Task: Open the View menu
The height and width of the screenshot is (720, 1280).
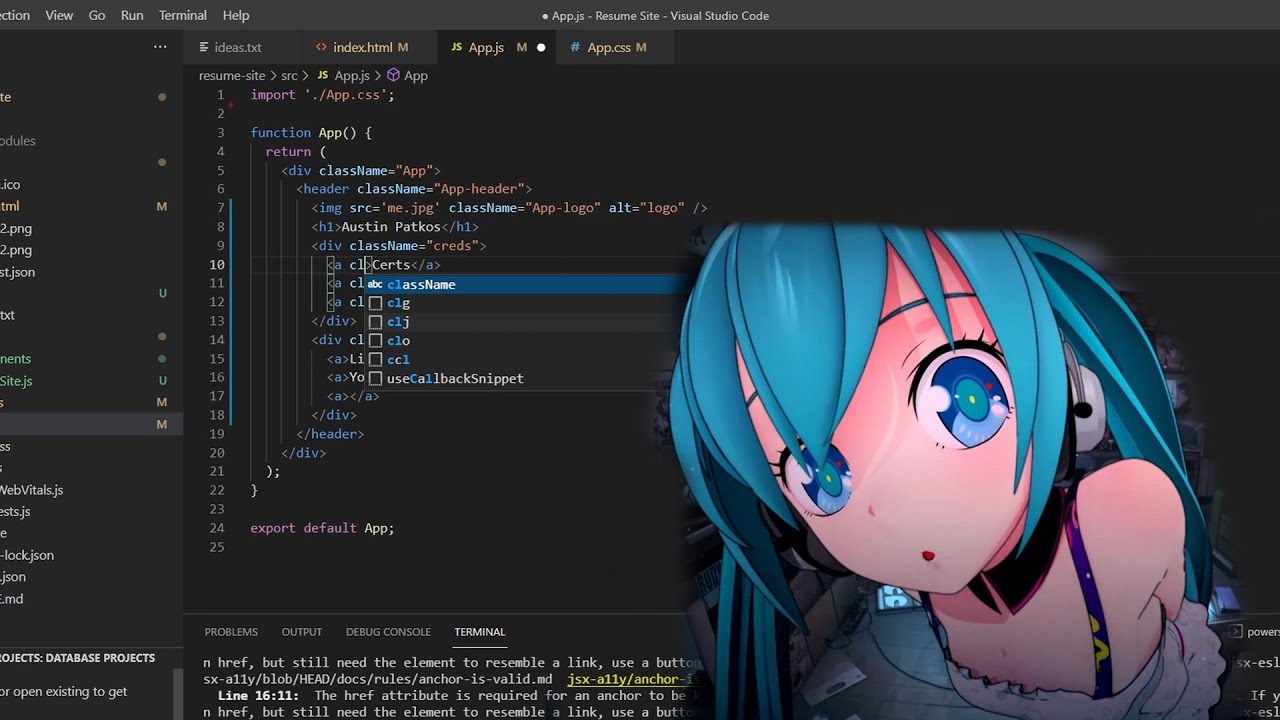Action: 59,15
